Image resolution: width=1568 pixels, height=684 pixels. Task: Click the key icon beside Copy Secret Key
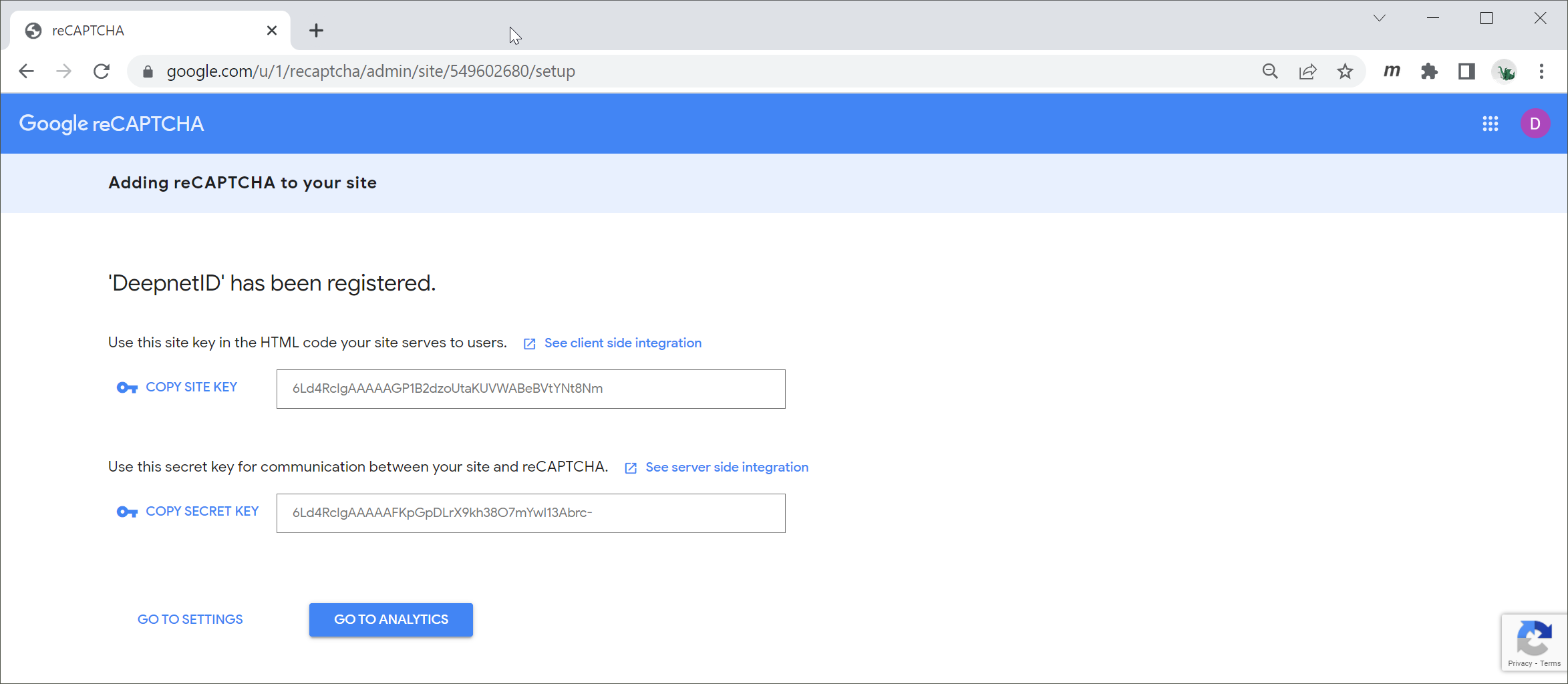(127, 512)
